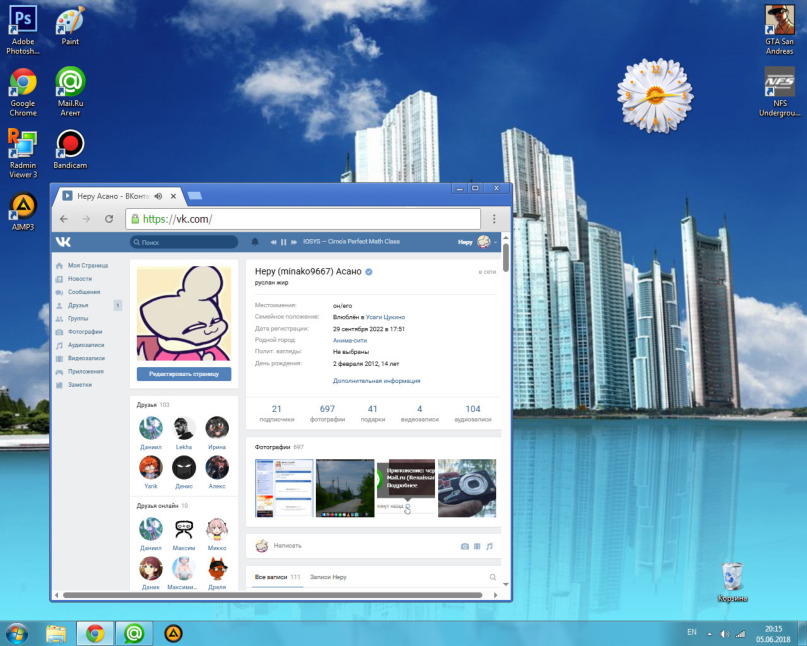This screenshot has height=646, width=807.
Task: Open taskbar volume speaker icon
Action: [725, 634]
